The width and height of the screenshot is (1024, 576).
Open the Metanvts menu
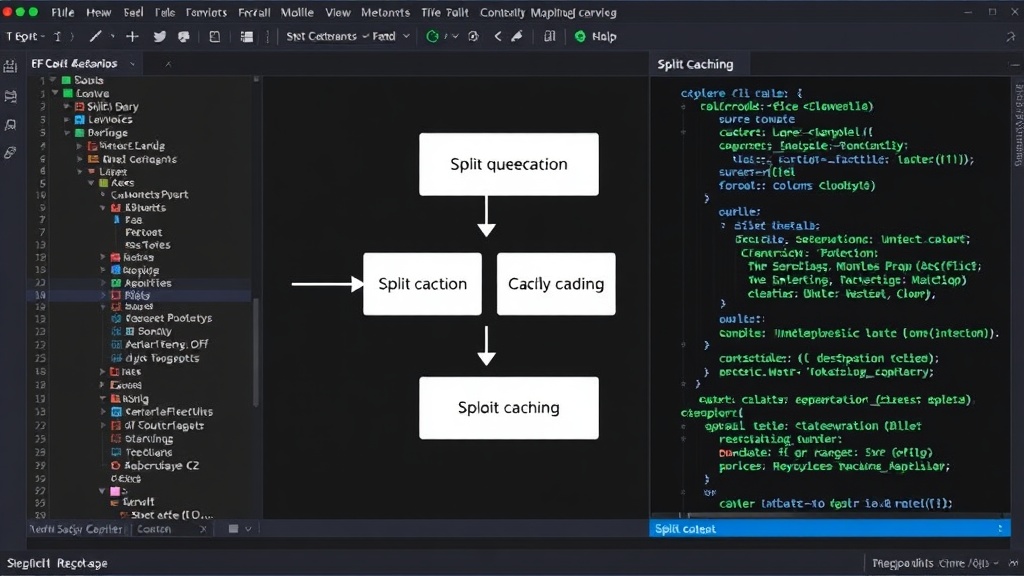385,12
